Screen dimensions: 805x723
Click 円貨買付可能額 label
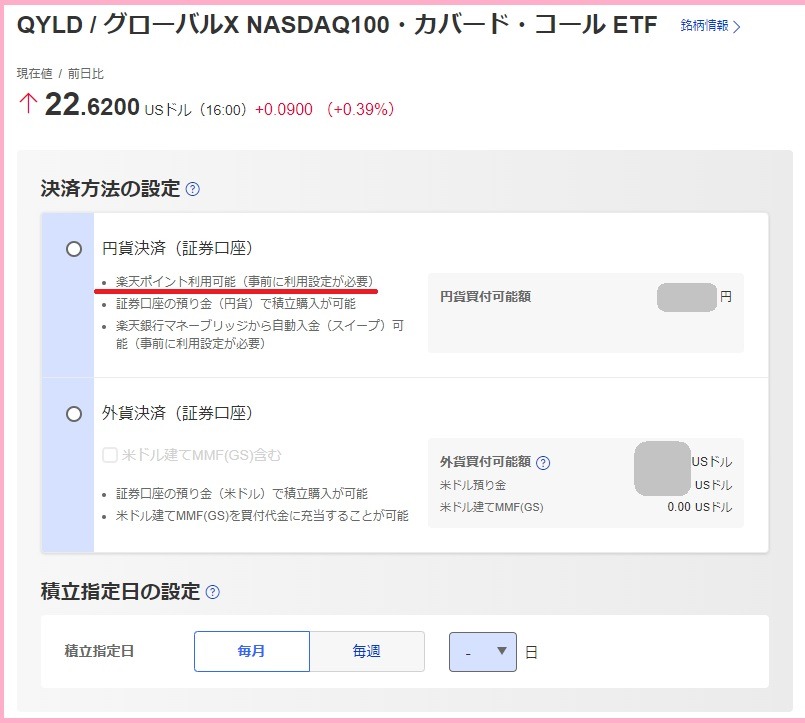click(485, 296)
